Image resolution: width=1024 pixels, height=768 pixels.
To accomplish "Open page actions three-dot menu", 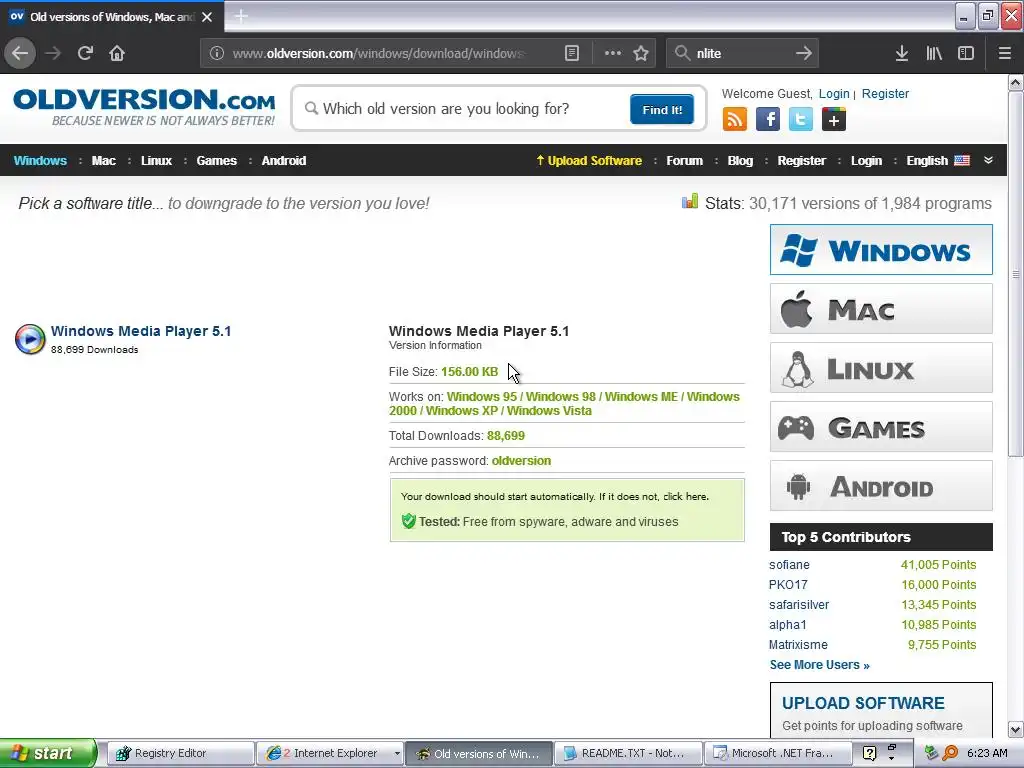I will pos(613,54).
